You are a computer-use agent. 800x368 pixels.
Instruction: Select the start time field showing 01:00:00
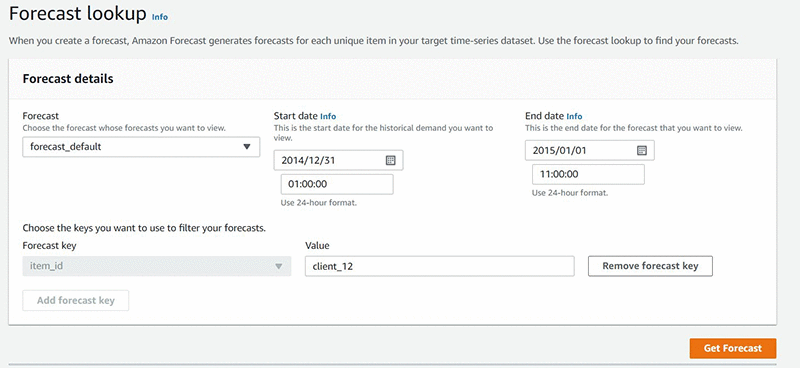(x=337, y=184)
